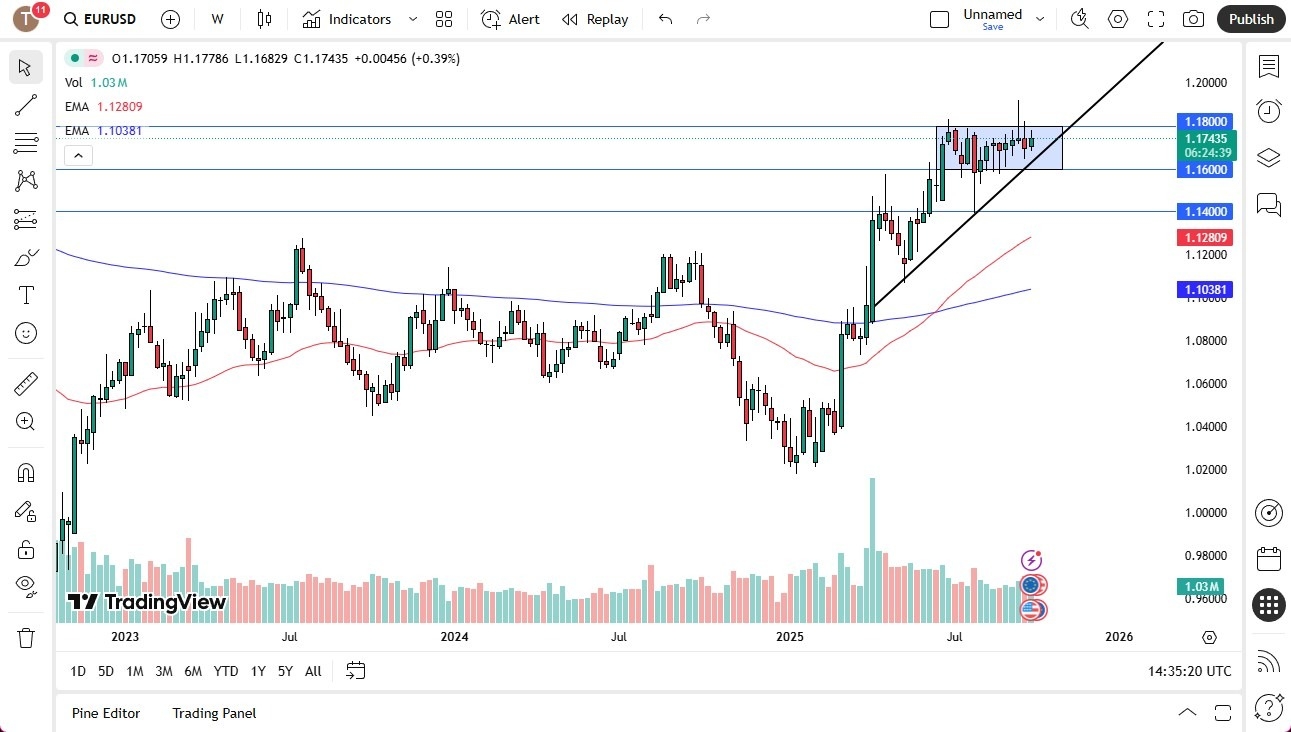Open the Pine Editor tab
Image resolution: width=1291 pixels, height=732 pixels.
click(106, 713)
